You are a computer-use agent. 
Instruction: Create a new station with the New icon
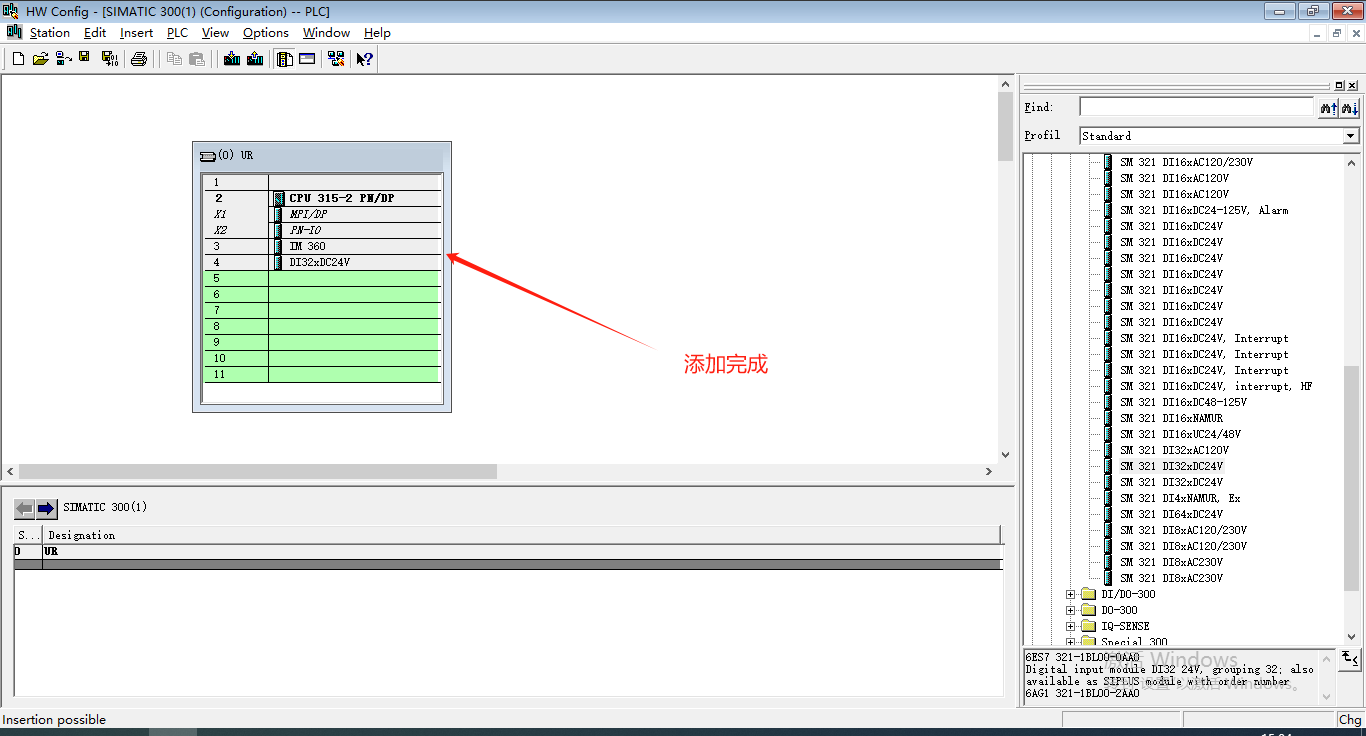[18, 59]
